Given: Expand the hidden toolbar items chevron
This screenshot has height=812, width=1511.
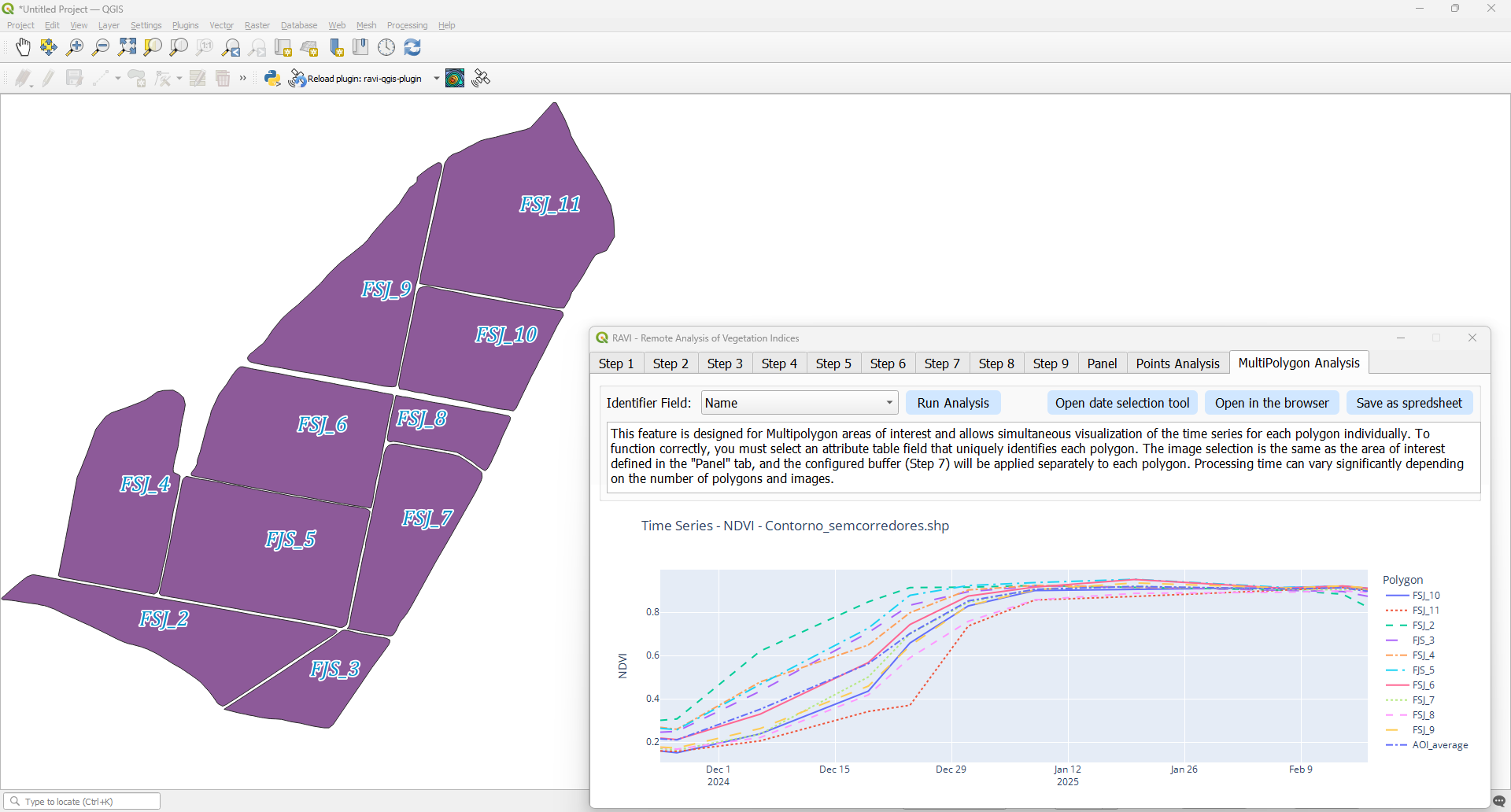Looking at the screenshot, I should (x=243, y=78).
